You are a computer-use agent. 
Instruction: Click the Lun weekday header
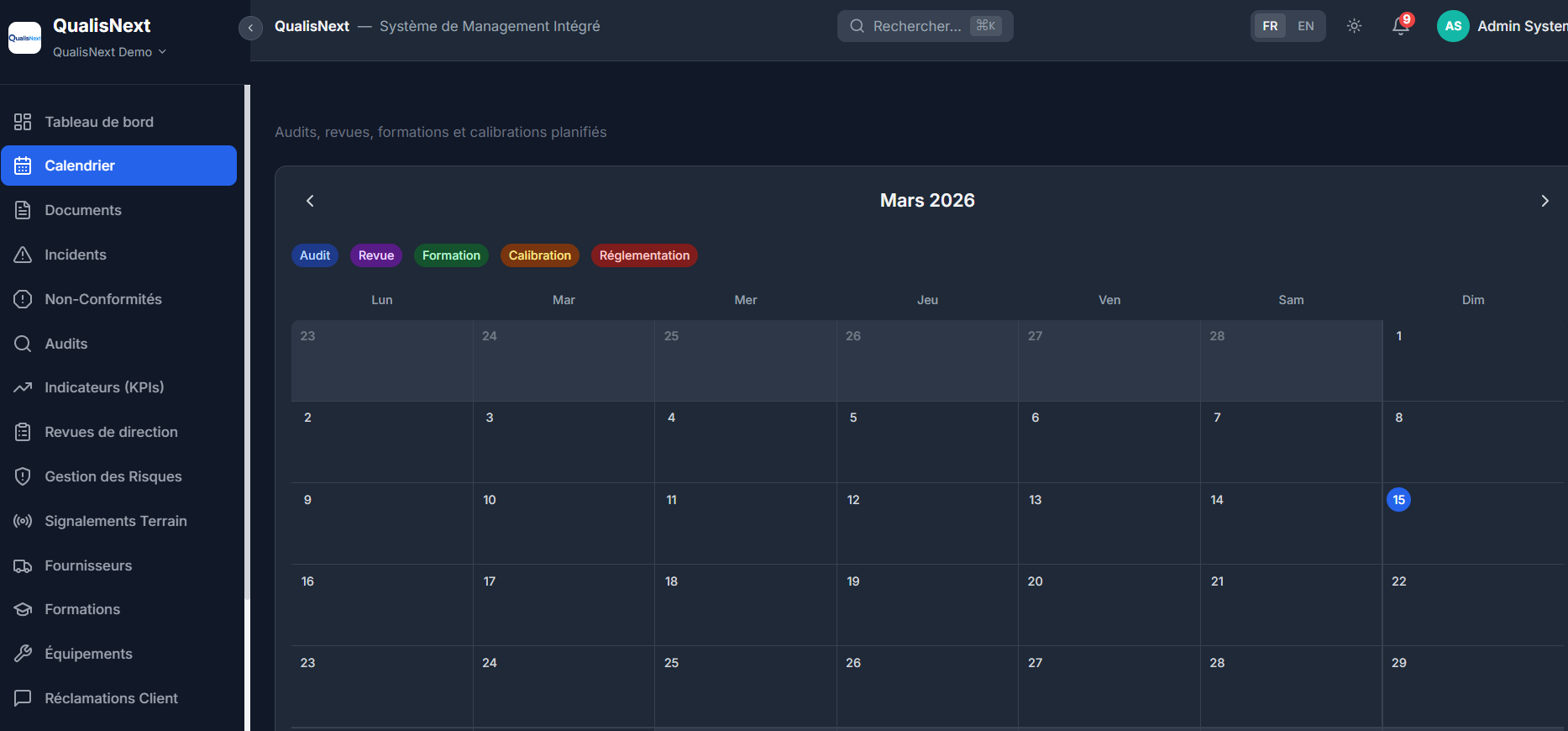point(382,300)
